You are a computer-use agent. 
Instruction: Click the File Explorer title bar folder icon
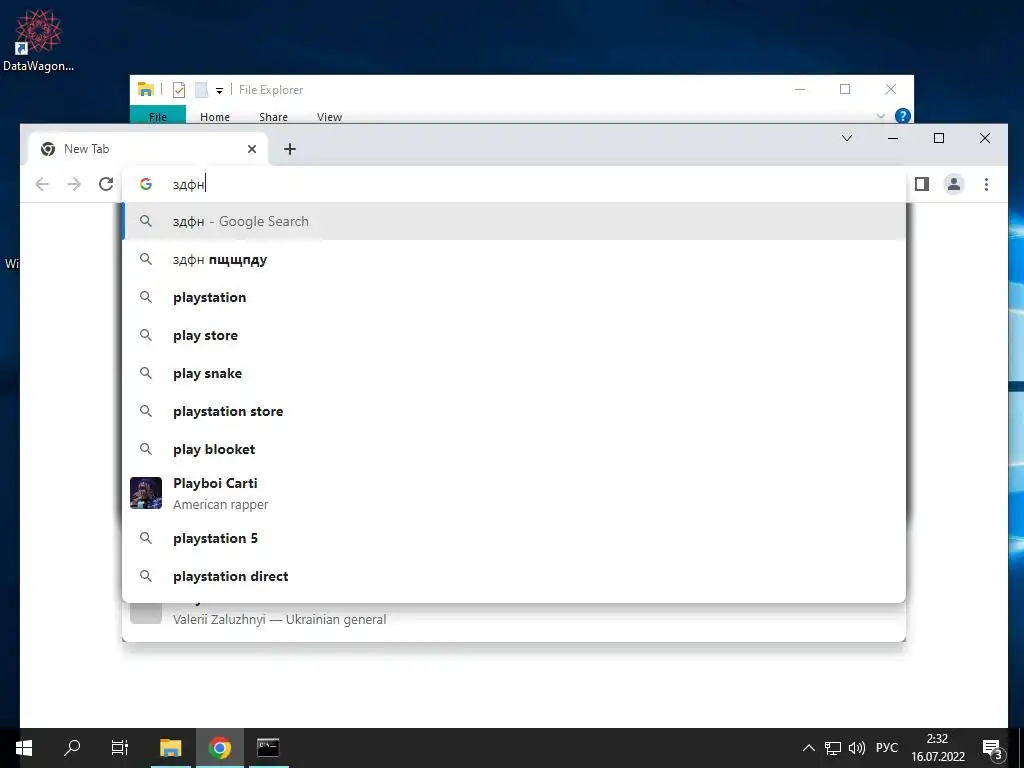coord(146,89)
